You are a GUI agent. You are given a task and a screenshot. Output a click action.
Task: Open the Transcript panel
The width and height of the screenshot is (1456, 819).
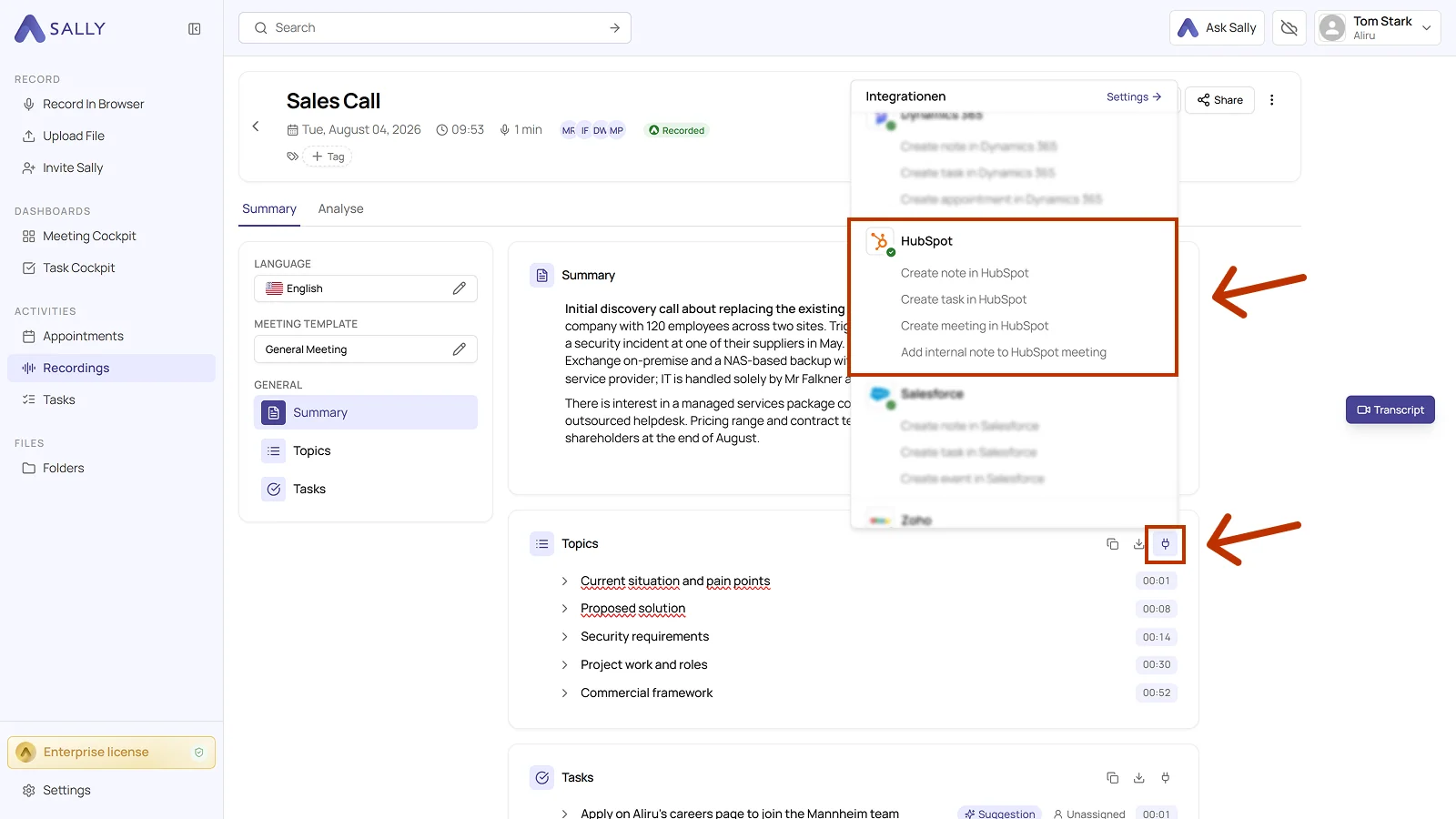1390,409
